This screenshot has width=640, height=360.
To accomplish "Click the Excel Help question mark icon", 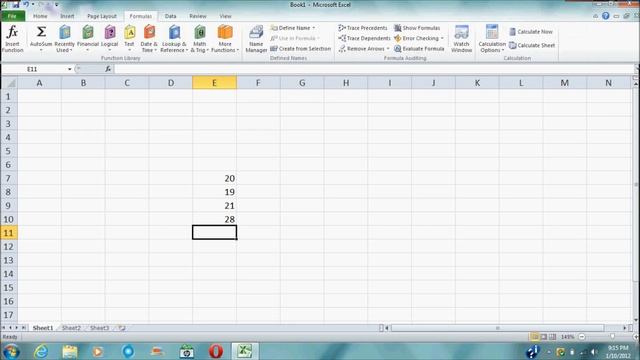I will pyautogui.click(x=606, y=16).
